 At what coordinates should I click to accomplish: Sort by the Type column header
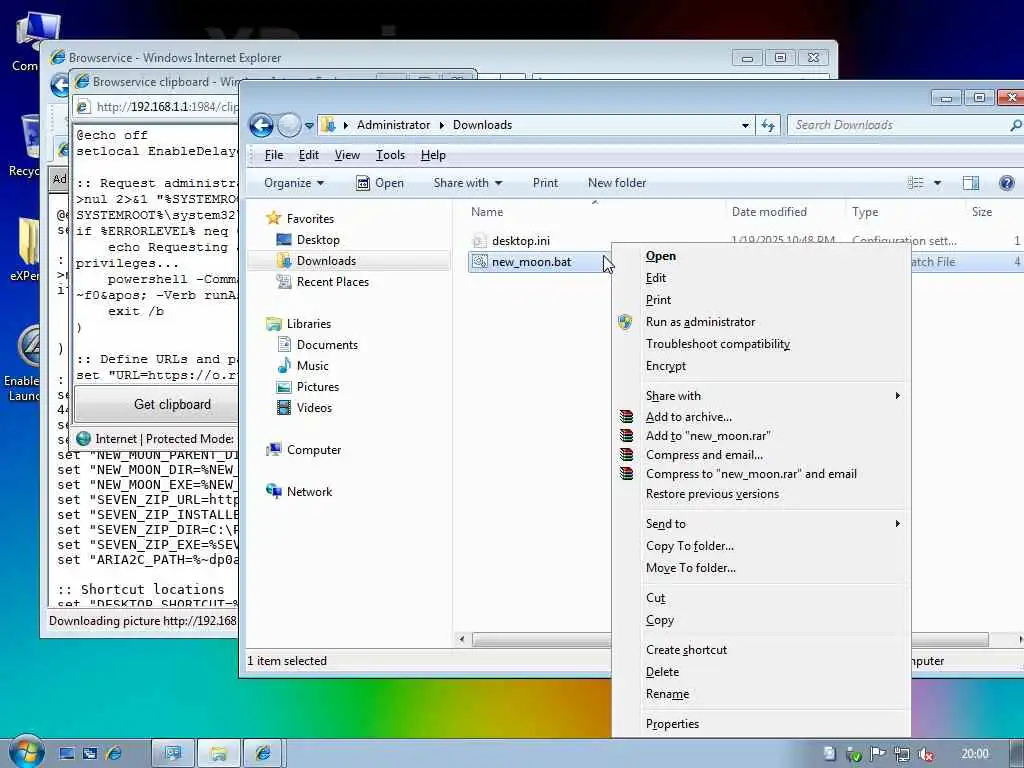pos(865,212)
